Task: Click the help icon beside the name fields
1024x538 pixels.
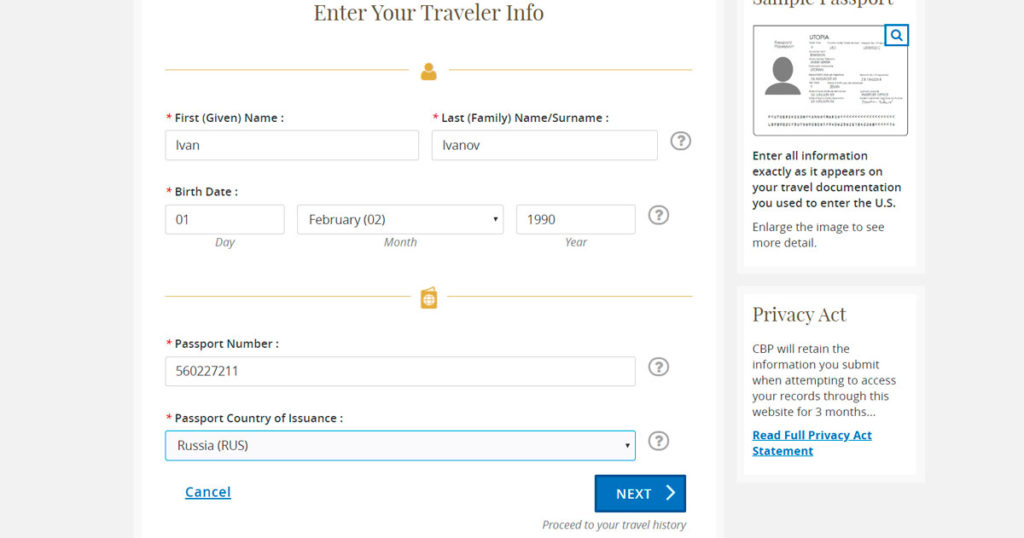Action: pyautogui.click(x=680, y=141)
